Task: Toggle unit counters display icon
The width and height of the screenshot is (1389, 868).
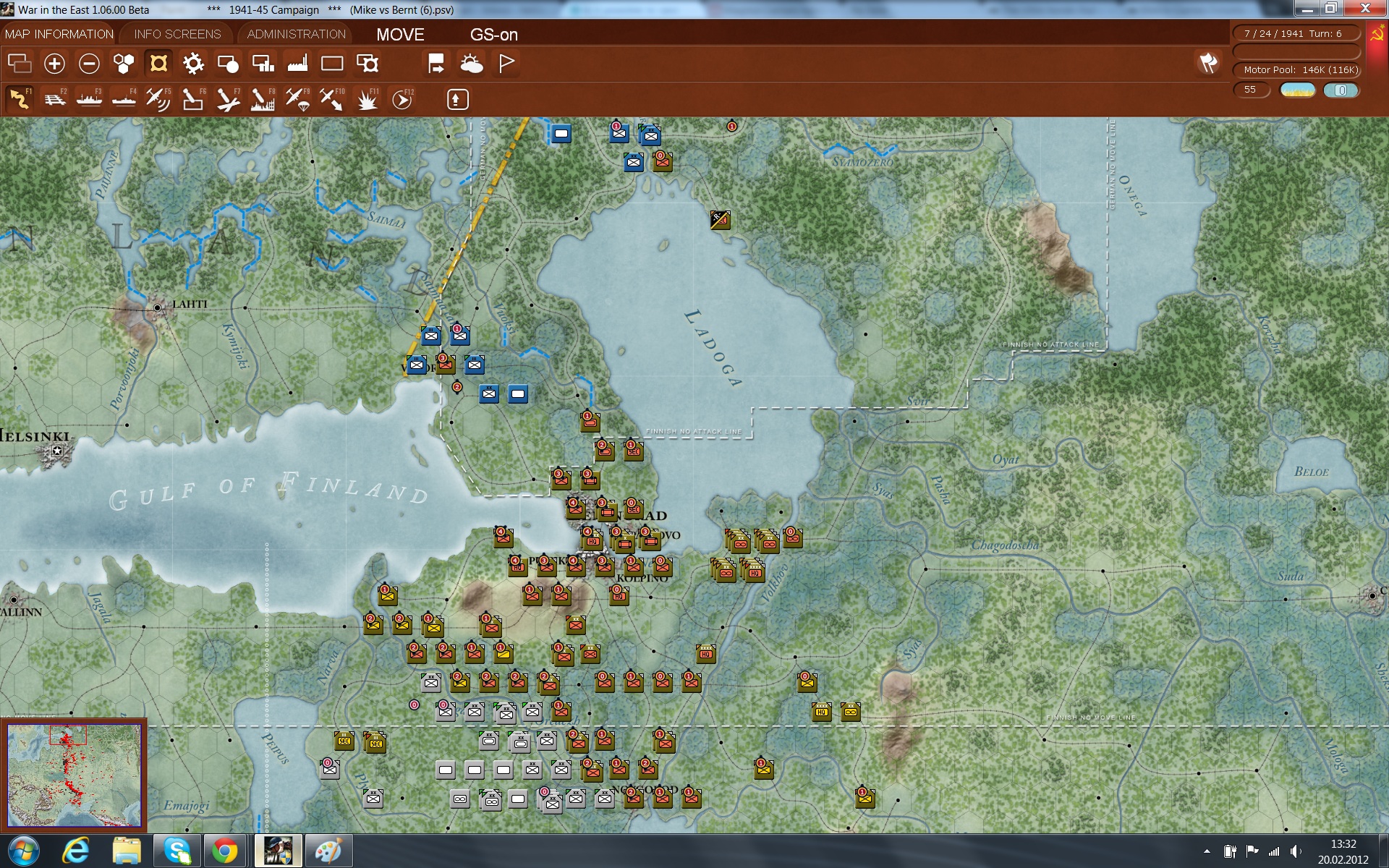Action: tap(20, 64)
